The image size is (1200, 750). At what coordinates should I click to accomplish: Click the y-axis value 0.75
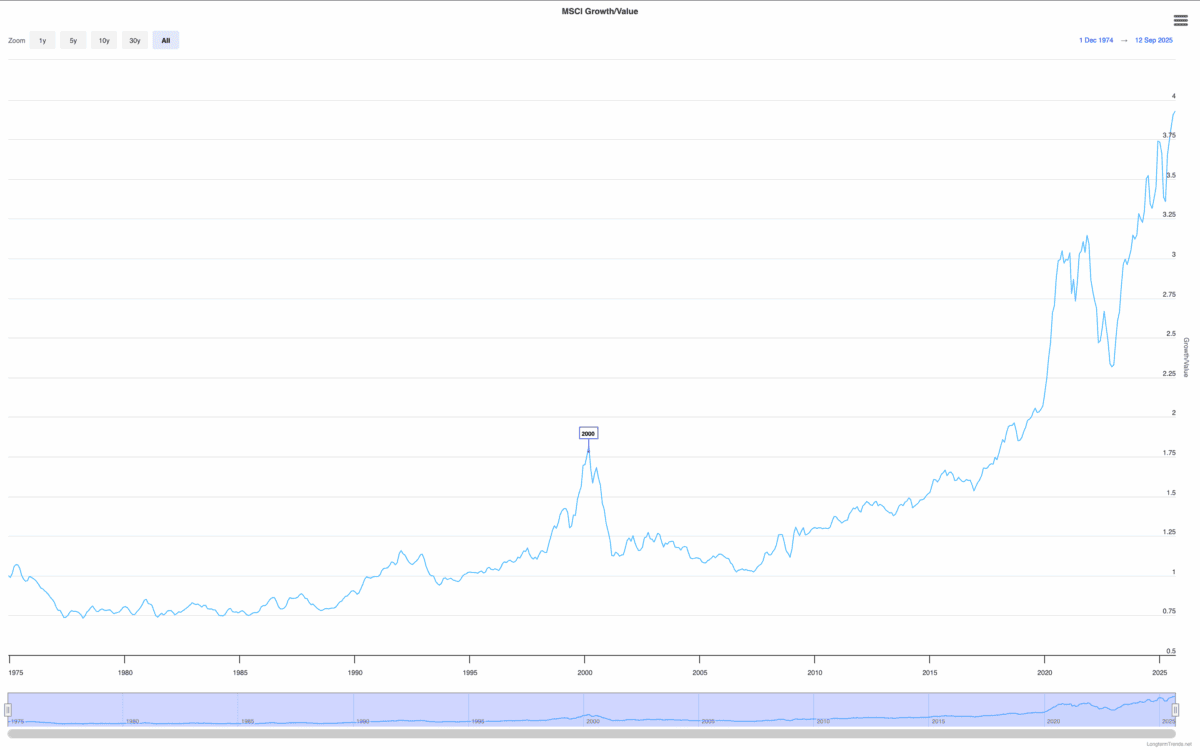(1168, 611)
